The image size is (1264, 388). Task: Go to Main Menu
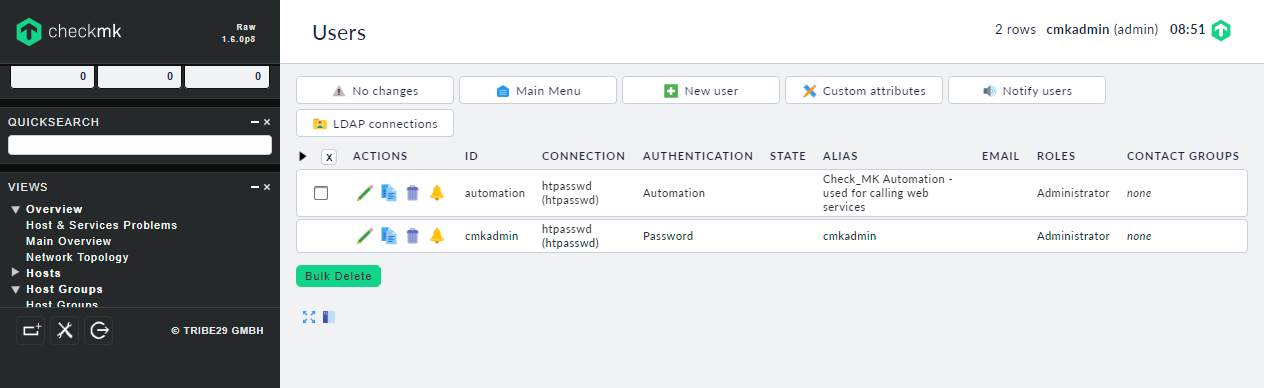pos(538,90)
